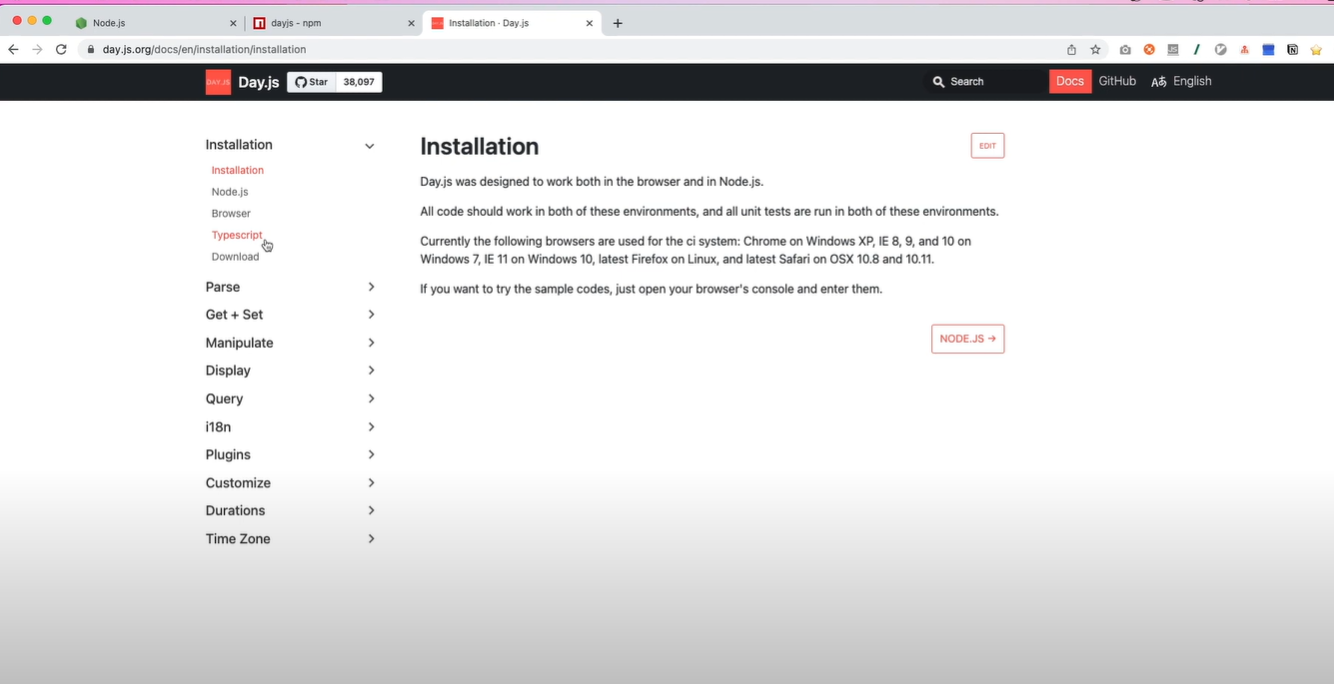
Task: Close the Installation - Day.js tab
Action: [x=589, y=23]
